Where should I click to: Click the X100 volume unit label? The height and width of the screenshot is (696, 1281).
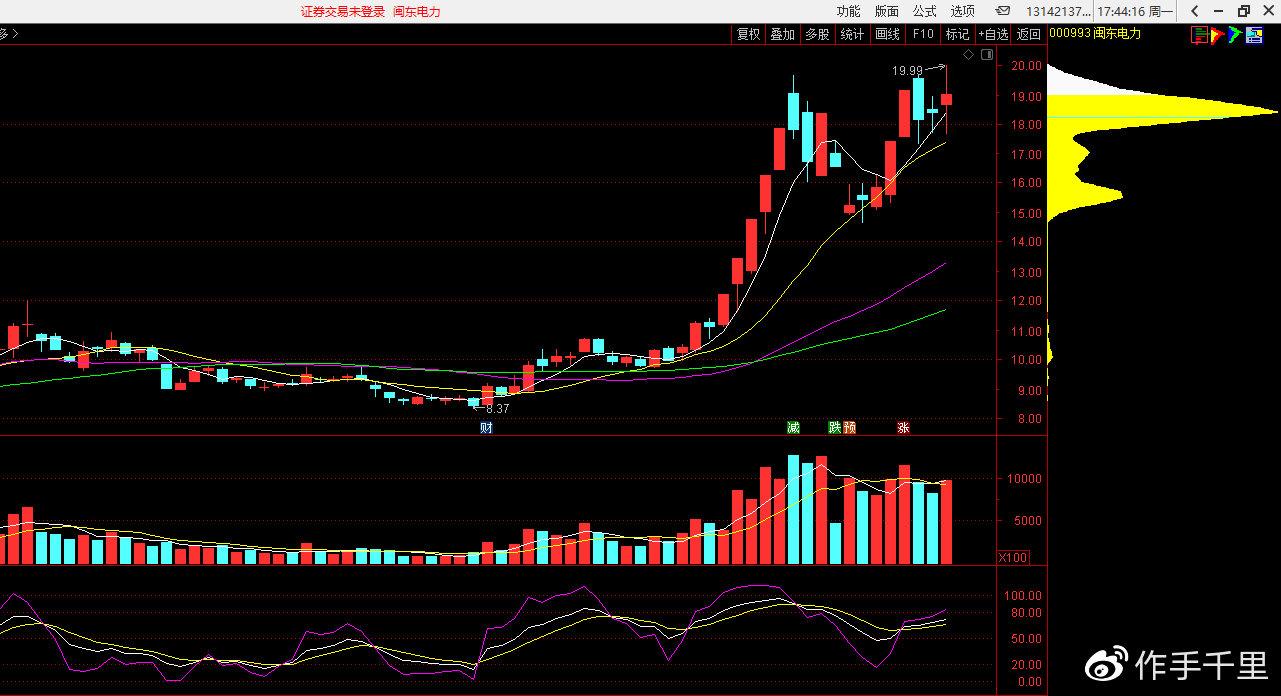coord(1013,557)
